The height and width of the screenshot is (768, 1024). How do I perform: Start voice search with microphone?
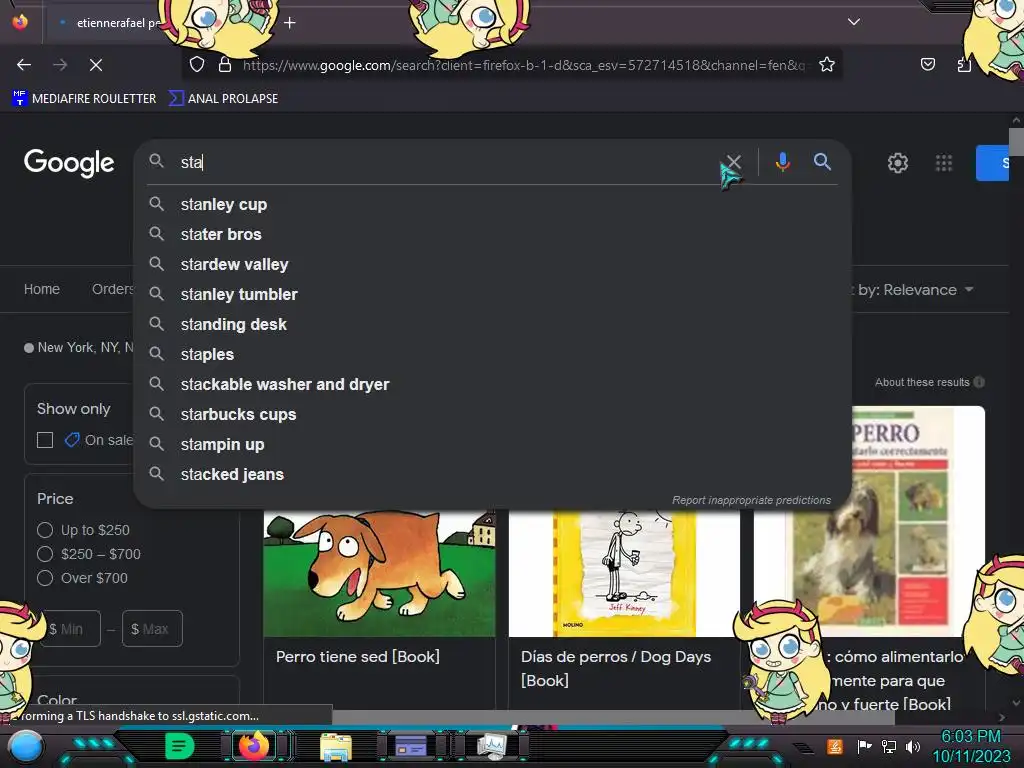pyautogui.click(x=782, y=161)
